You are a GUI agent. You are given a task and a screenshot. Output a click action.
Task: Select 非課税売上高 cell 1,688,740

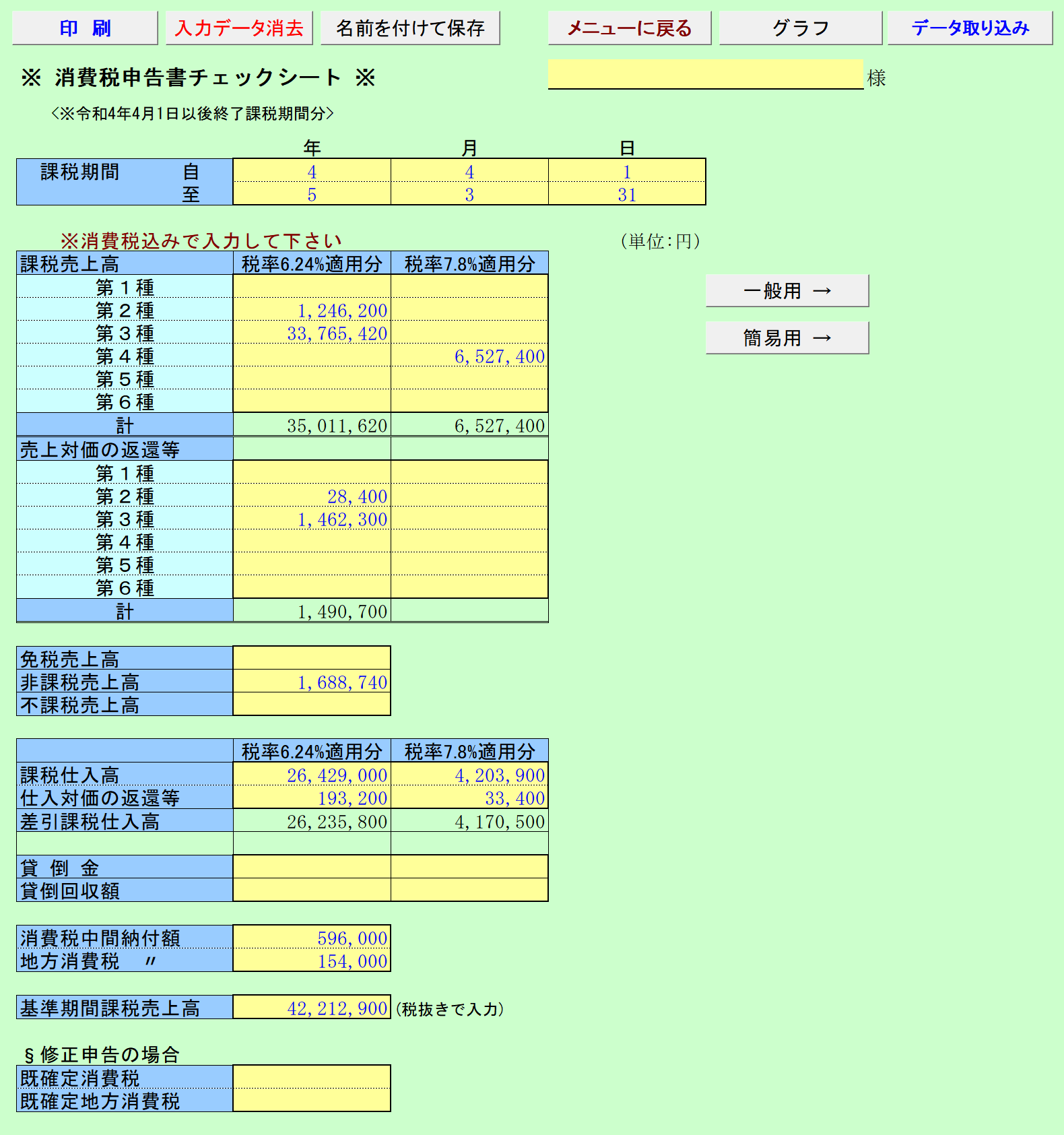pos(312,682)
